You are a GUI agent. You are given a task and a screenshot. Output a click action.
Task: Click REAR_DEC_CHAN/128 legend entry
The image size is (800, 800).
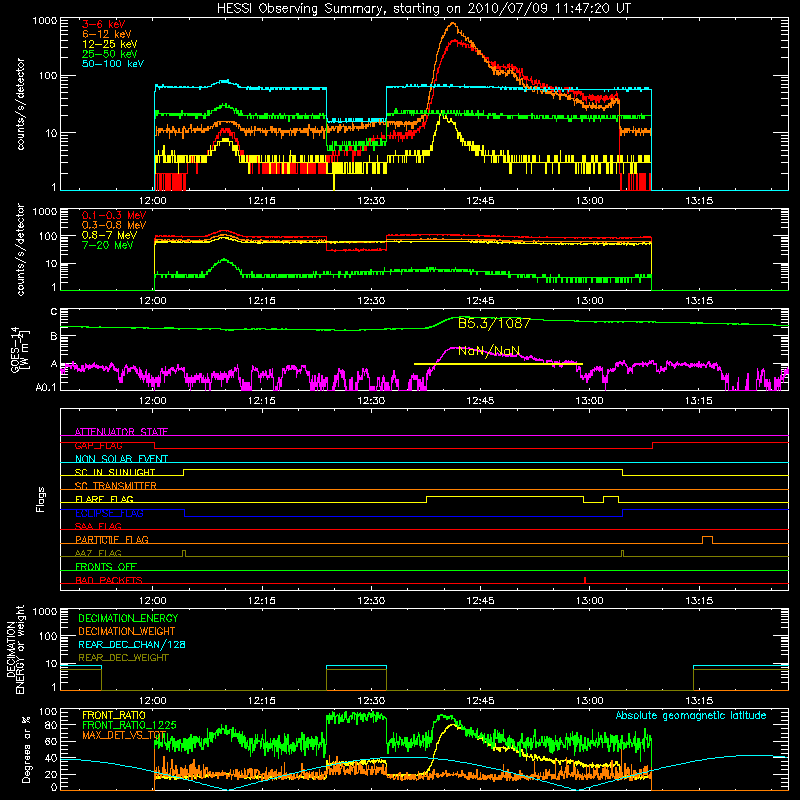click(132, 644)
